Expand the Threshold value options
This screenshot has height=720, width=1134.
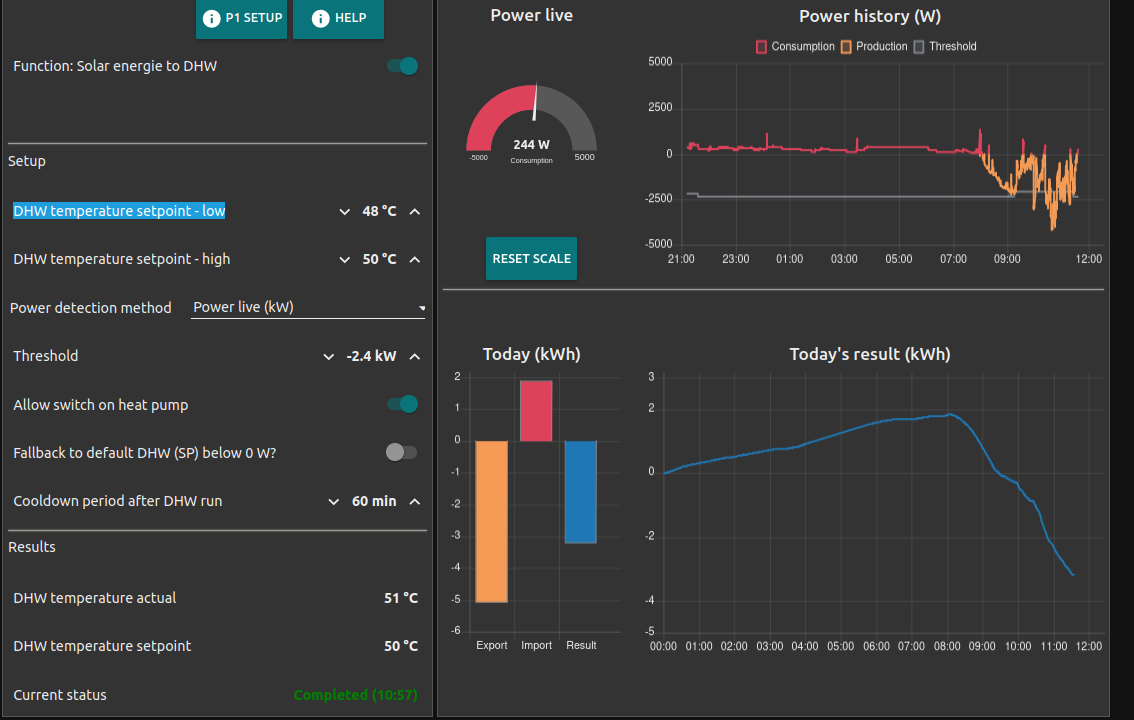click(328, 356)
